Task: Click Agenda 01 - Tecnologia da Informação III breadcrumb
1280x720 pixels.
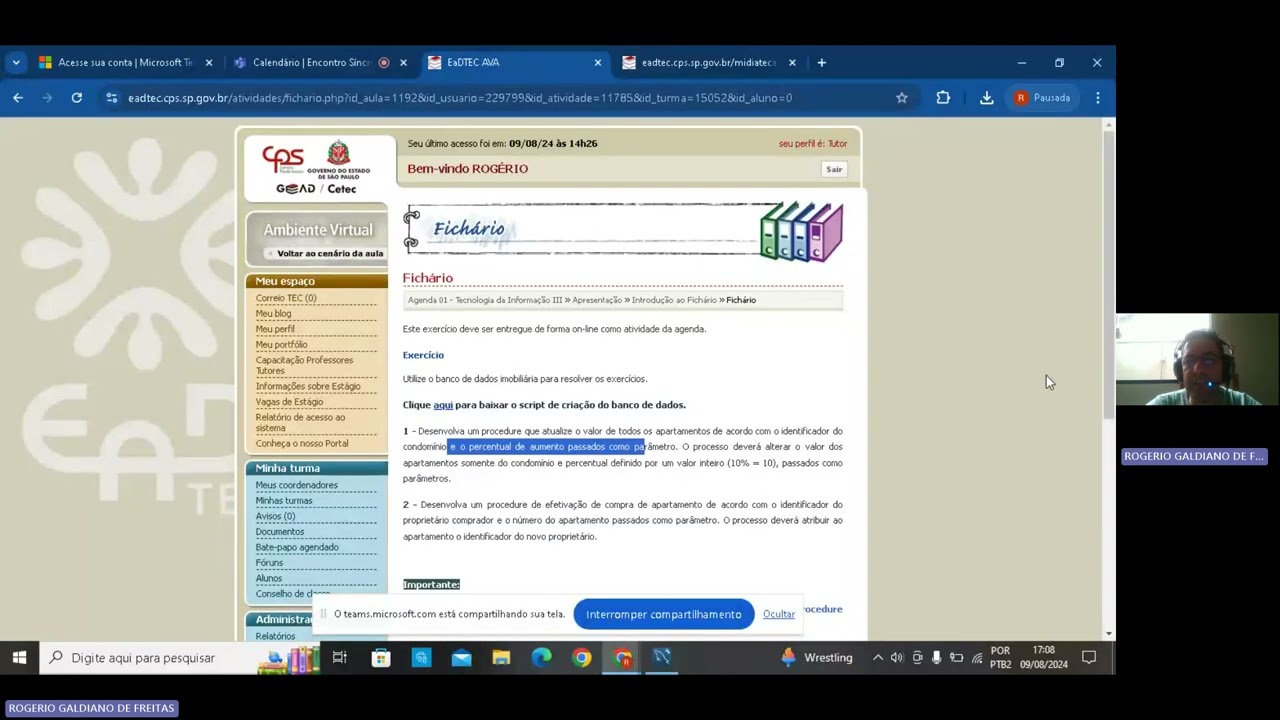Action: tap(485, 300)
